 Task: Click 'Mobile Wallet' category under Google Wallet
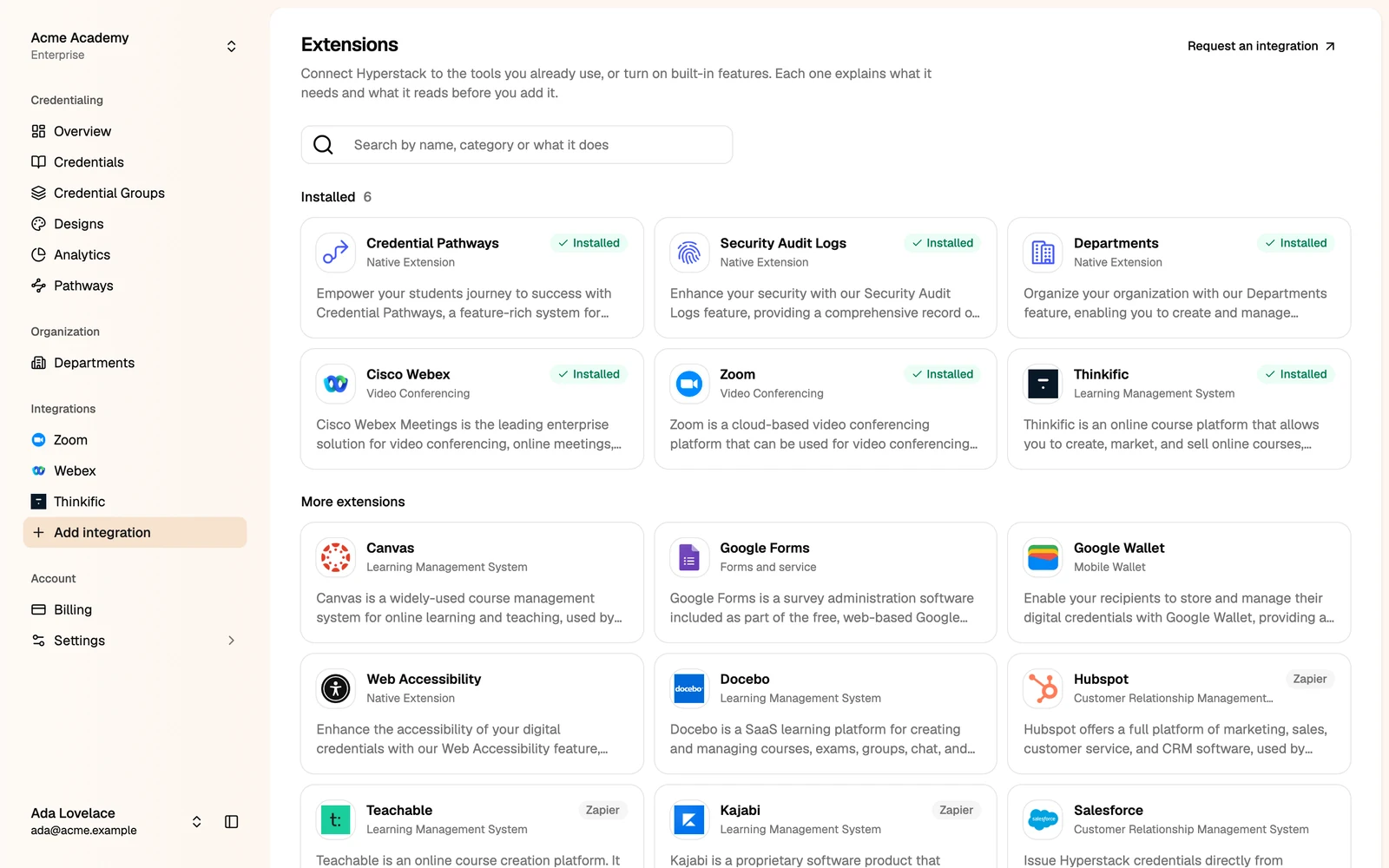tap(1109, 567)
